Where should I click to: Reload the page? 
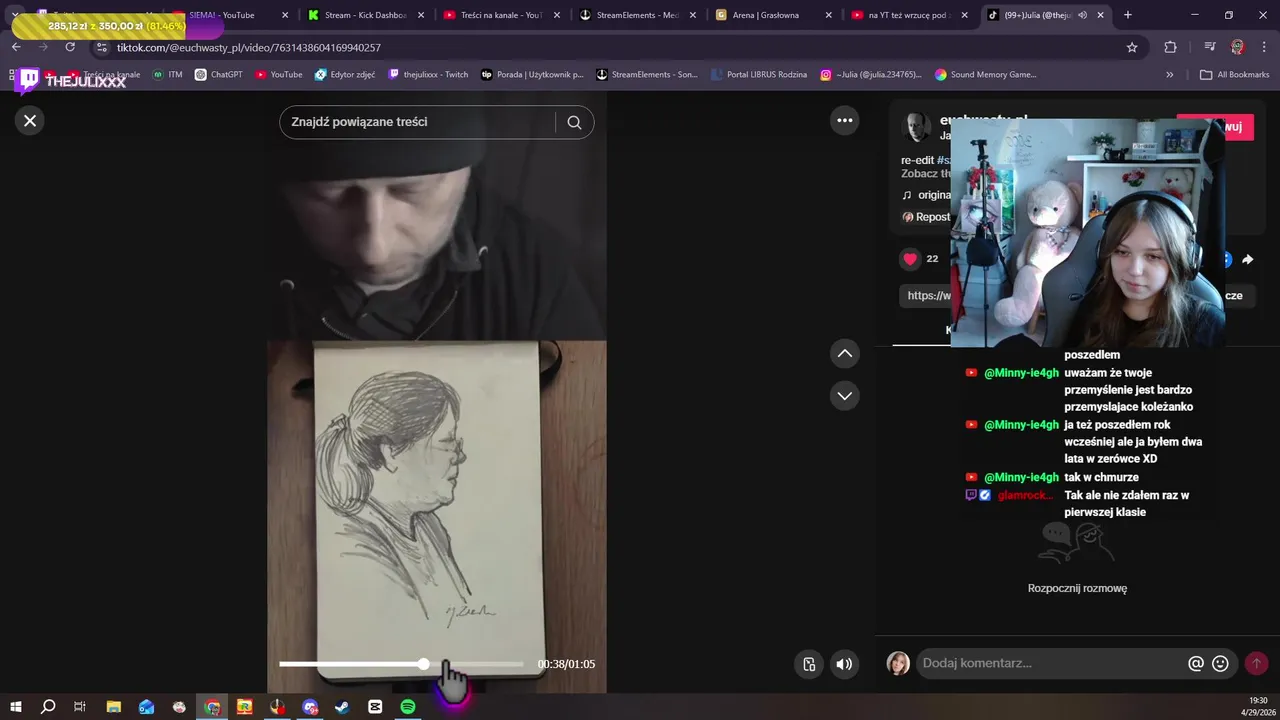tap(70, 47)
